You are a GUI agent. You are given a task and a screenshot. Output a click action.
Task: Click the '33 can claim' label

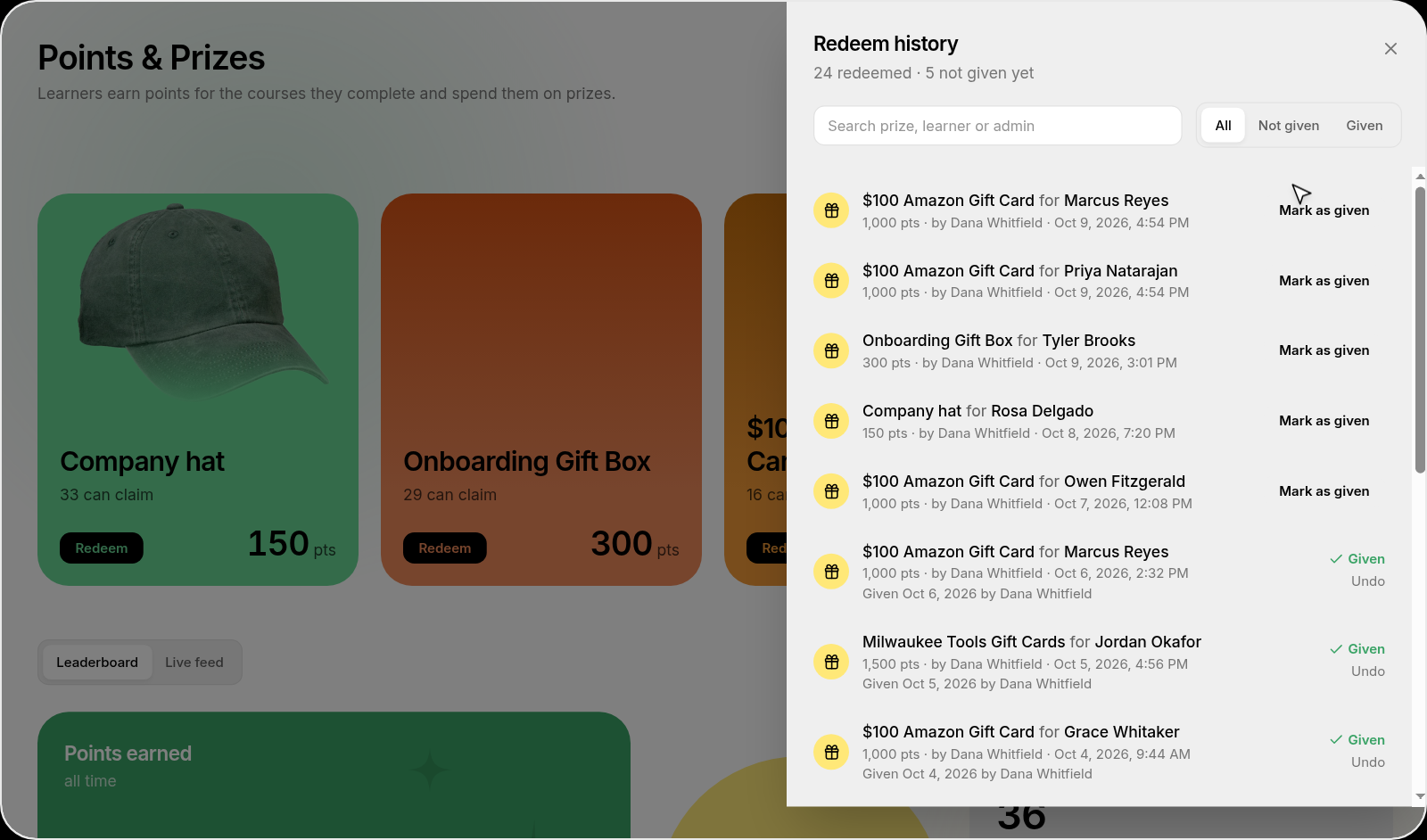pyautogui.click(x=106, y=495)
